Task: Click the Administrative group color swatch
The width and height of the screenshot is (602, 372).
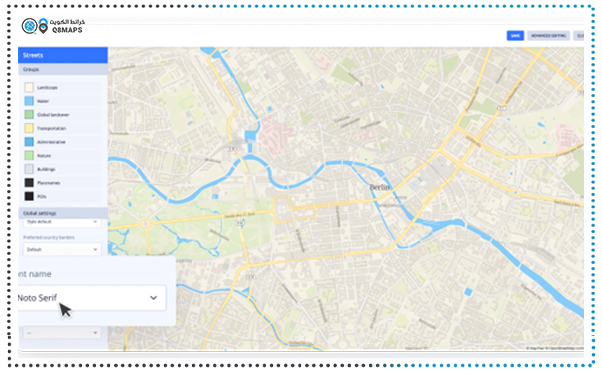Action: coord(29,142)
